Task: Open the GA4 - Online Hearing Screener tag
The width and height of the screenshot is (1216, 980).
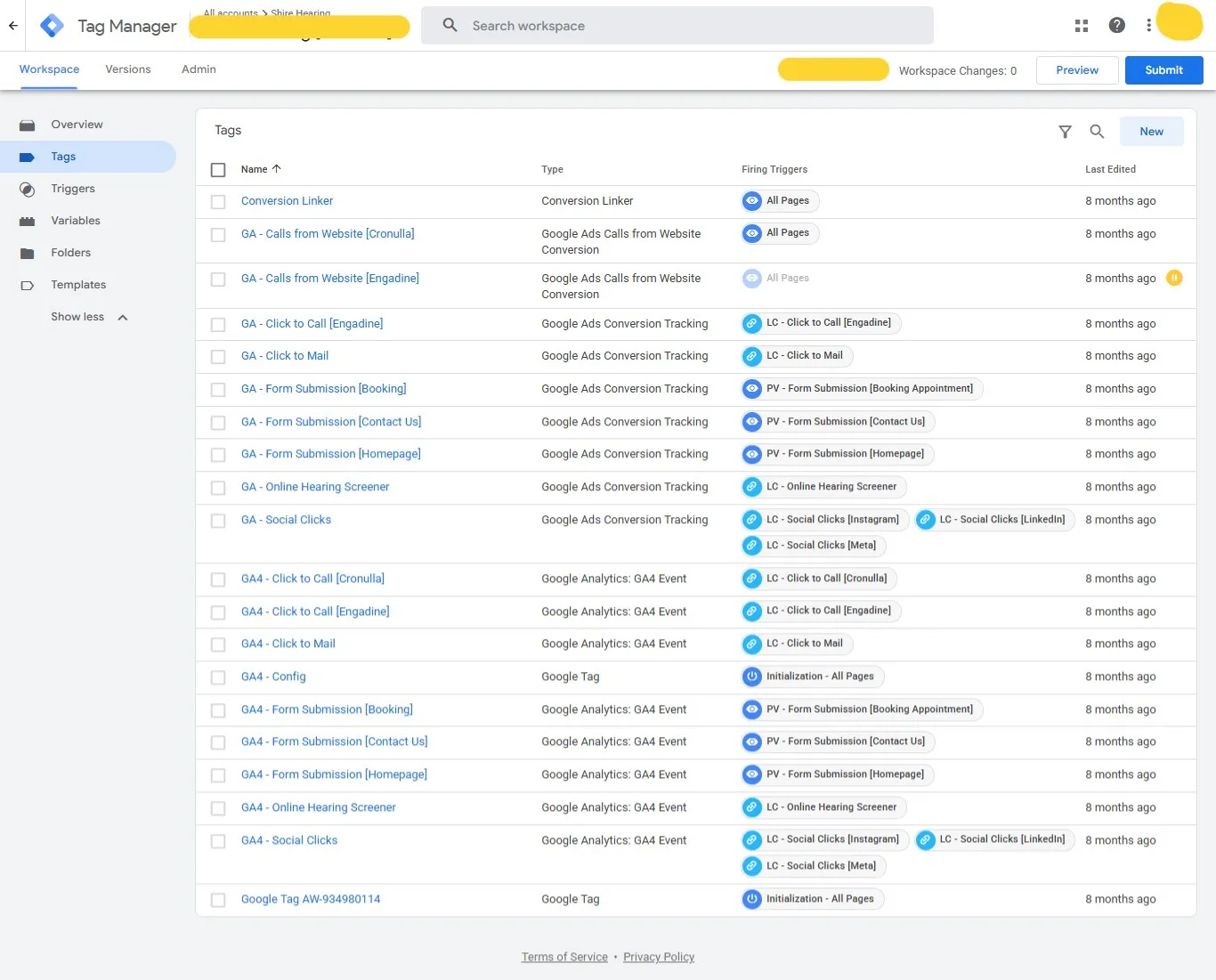Action: pyautogui.click(x=318, y=807)
